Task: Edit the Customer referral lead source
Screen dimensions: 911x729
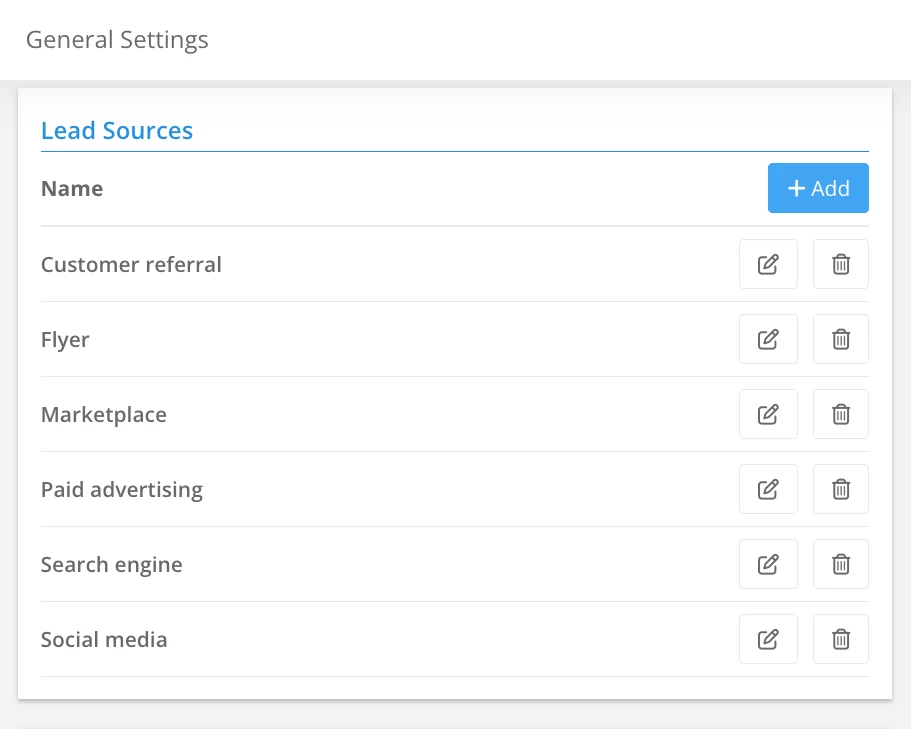Action: pos(768,264)
